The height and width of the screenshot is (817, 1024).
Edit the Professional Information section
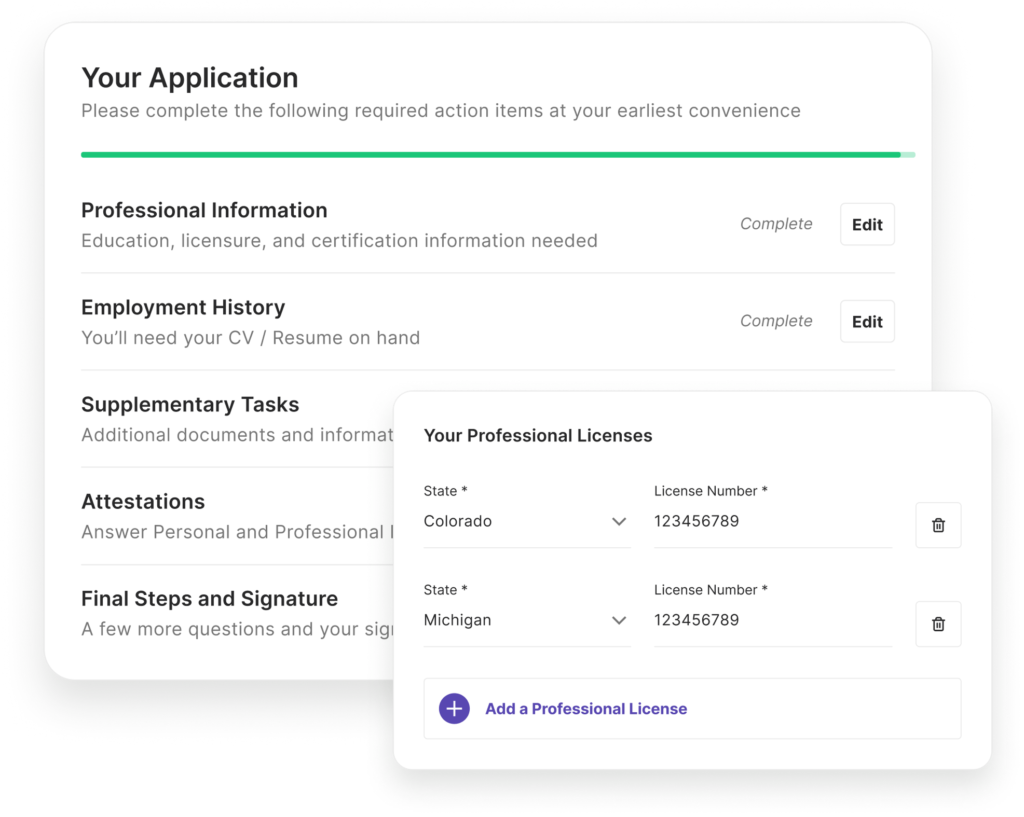click(x=867, y=225)
